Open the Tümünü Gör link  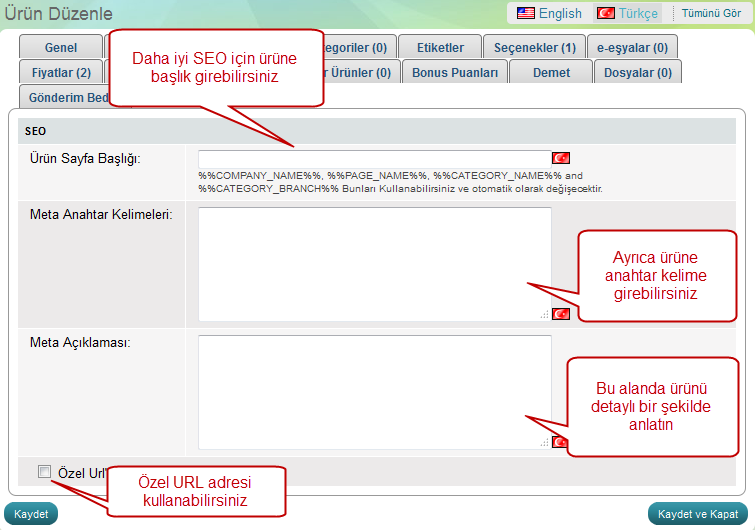click(711, 13)
